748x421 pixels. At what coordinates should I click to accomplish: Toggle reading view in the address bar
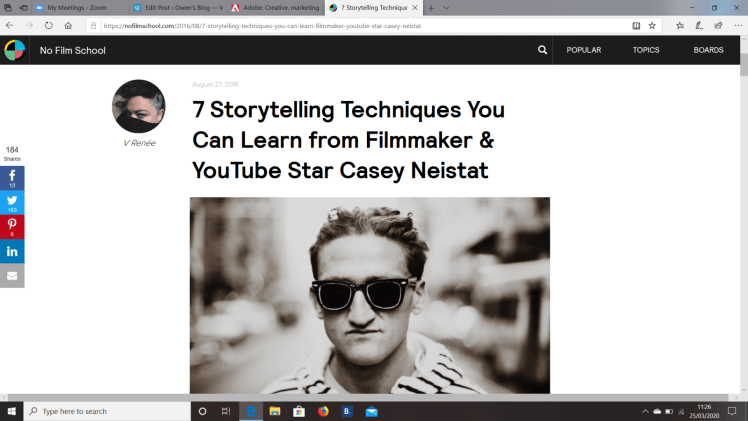pyautogui.click(x=636, y=25)
